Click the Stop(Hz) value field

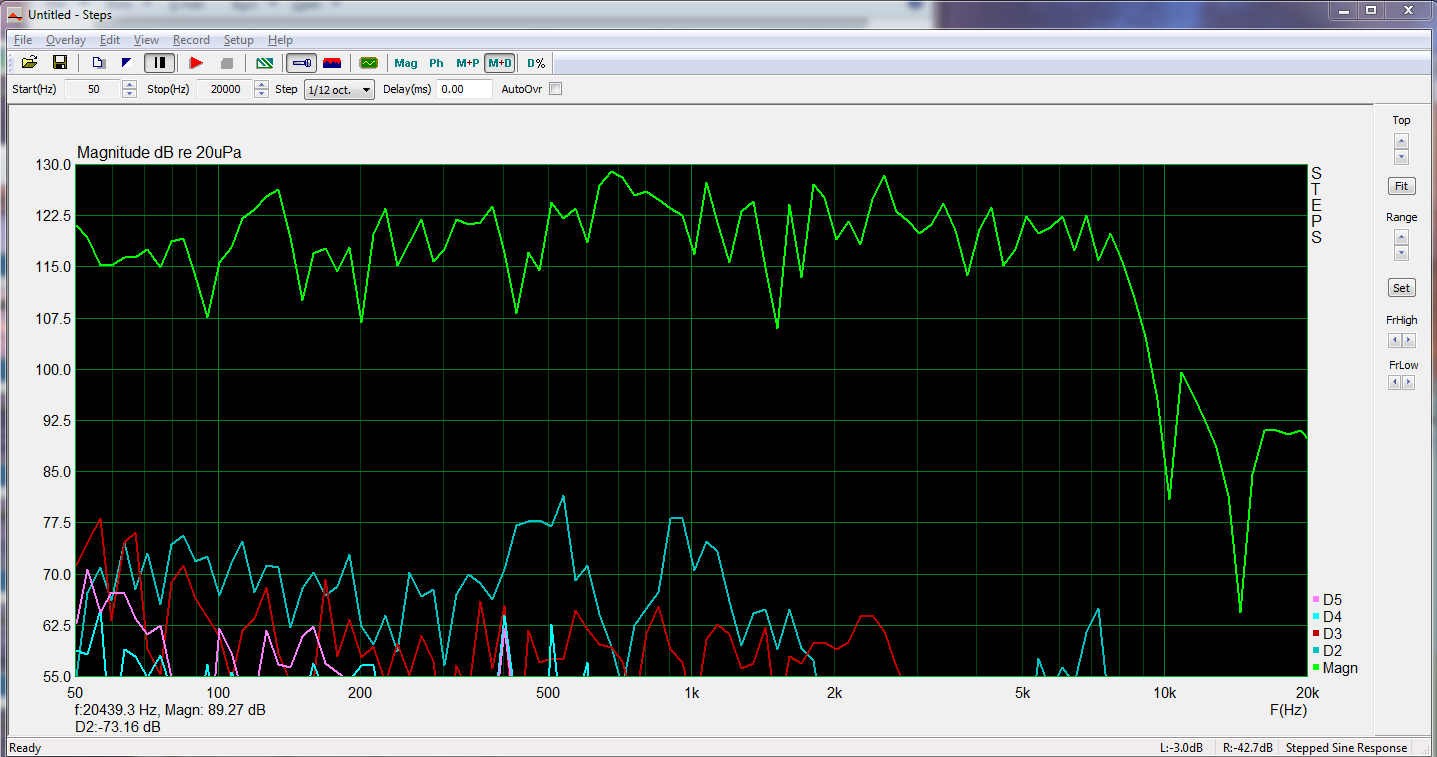[x=225, y=89]
